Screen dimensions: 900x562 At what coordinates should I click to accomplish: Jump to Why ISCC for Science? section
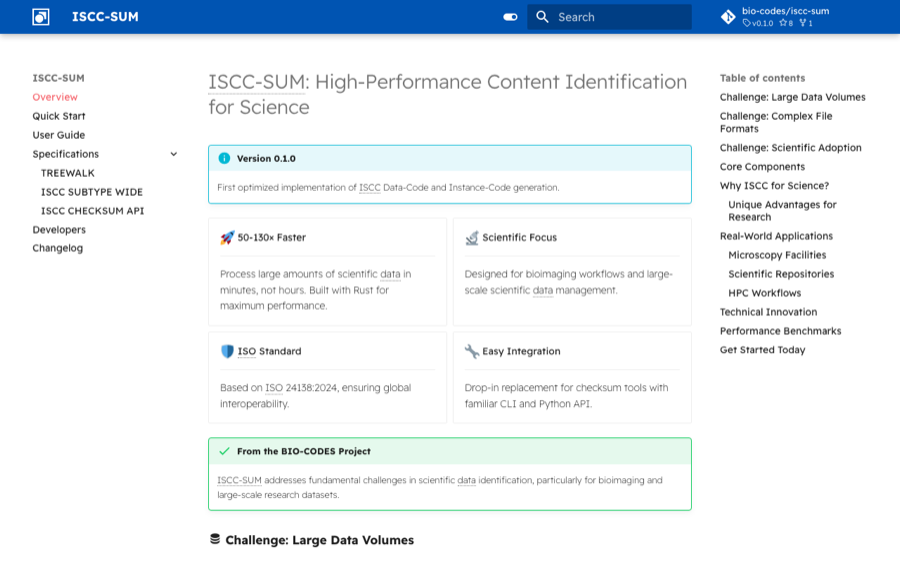[774, 185]
